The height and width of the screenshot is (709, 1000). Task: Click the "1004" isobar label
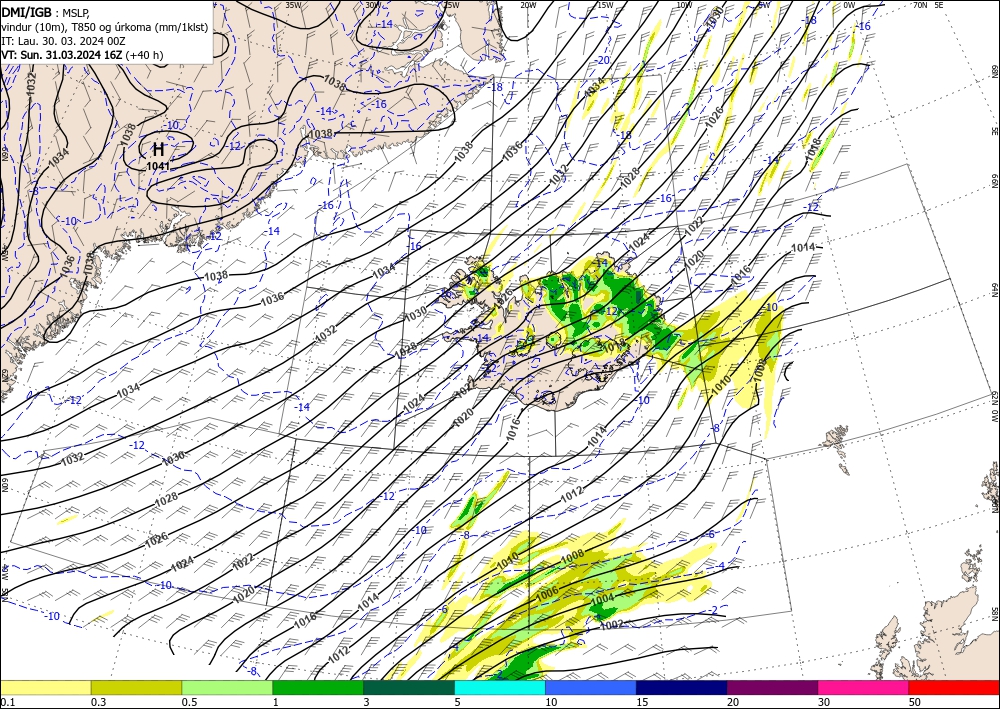point(603,599)
